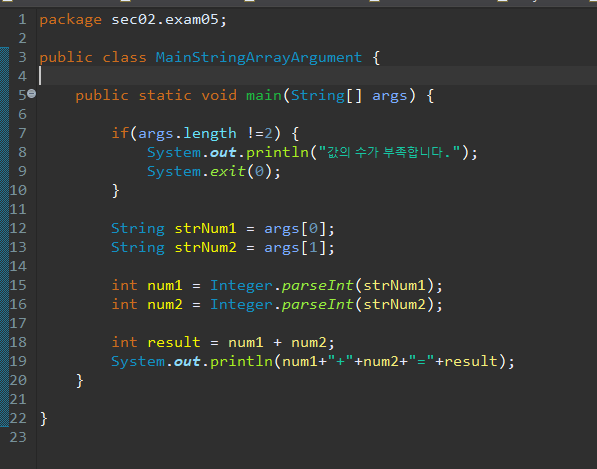Click the 'public' keyword on line 3
Viewport: 597px width, 469px height.
pos(66,58)
